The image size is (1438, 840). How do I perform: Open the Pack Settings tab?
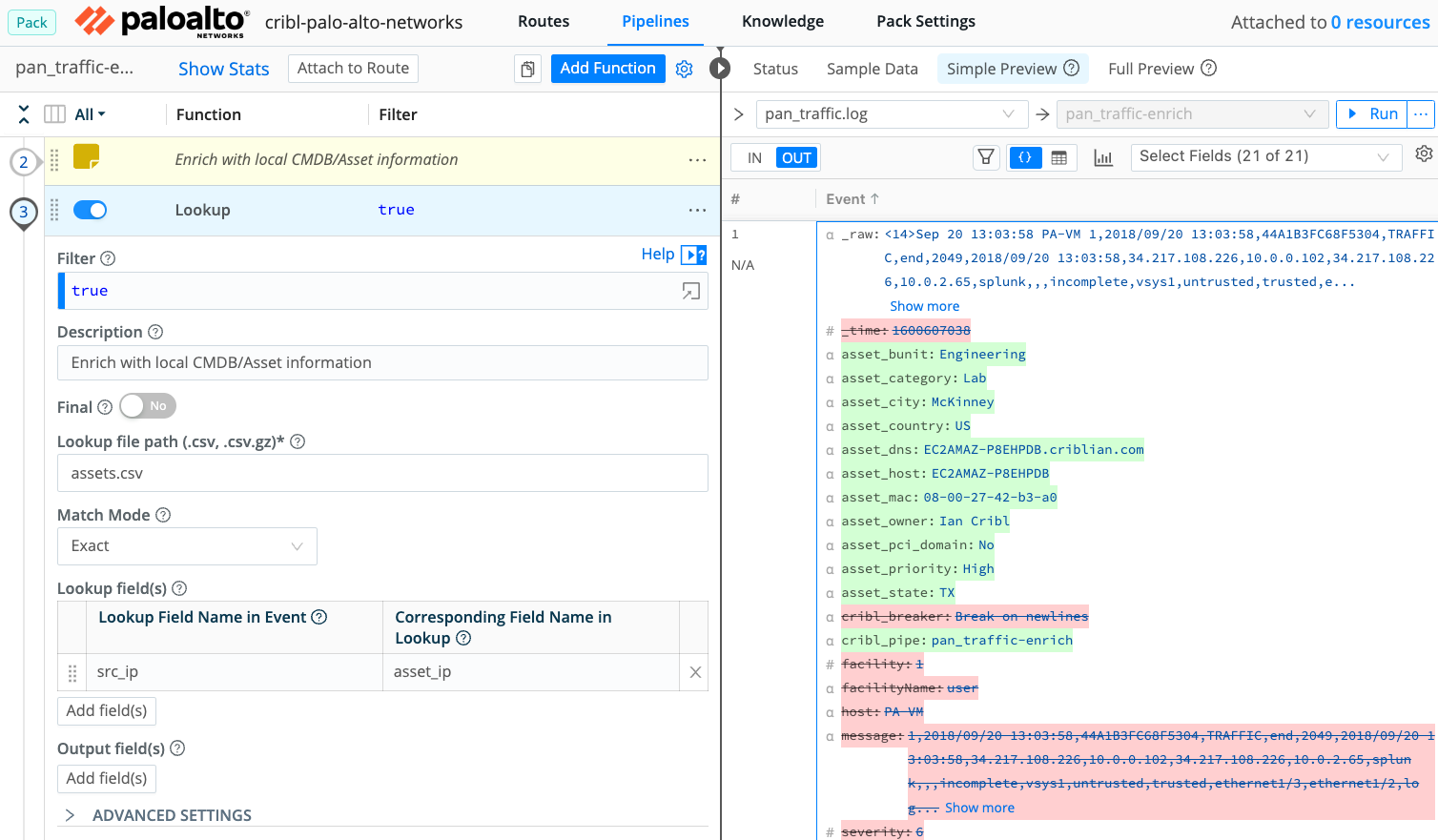tap(926, 21)
